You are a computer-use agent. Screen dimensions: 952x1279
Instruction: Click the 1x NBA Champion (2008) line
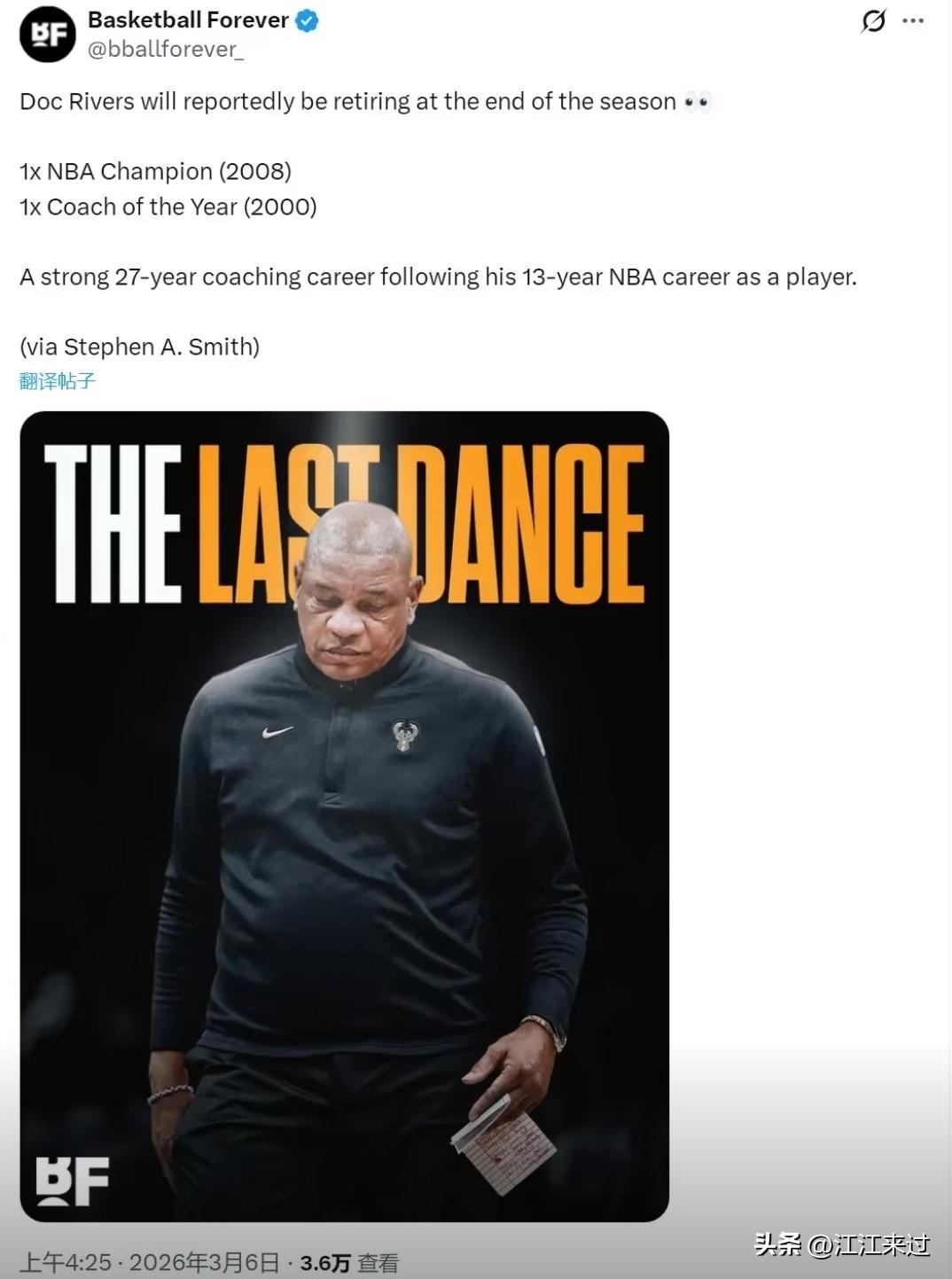pyautogui.click(x=156, y=171)
